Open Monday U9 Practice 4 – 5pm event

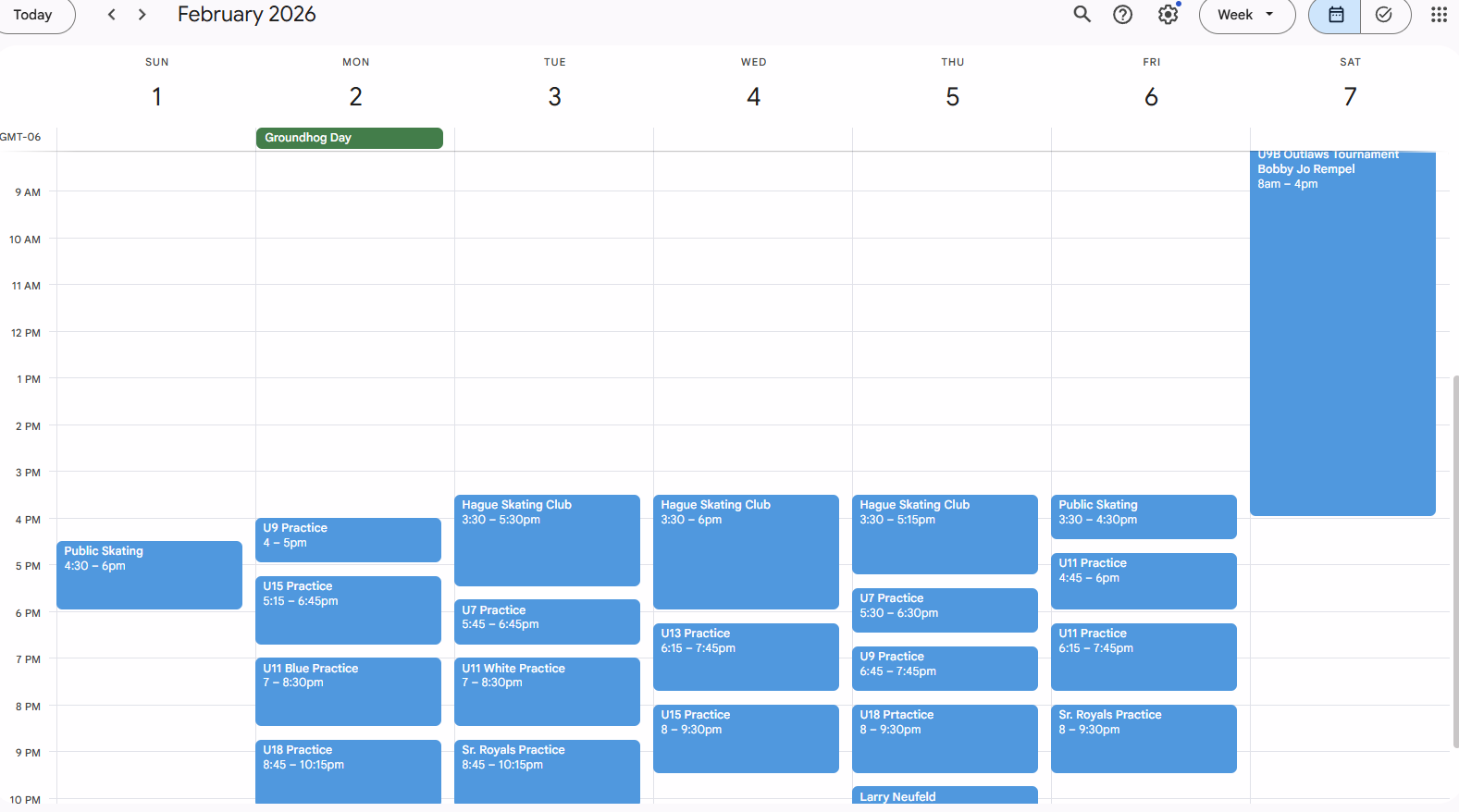pyautogui.click(x=348, y=540)
